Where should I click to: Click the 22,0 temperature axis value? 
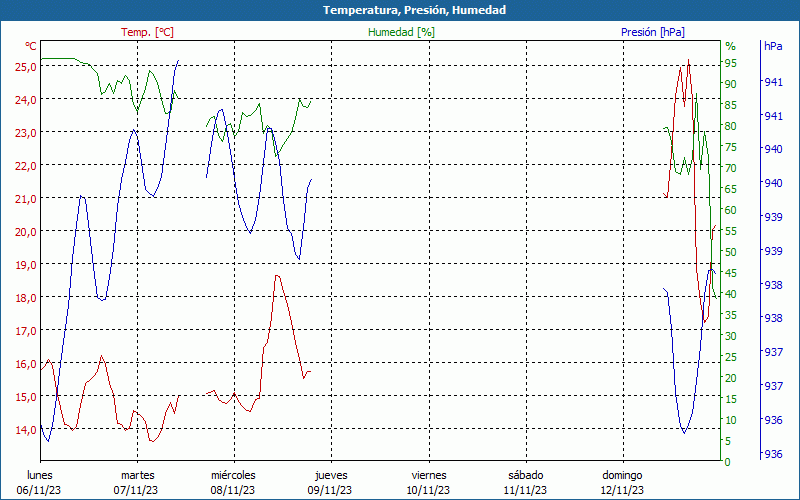click(26, 166)
